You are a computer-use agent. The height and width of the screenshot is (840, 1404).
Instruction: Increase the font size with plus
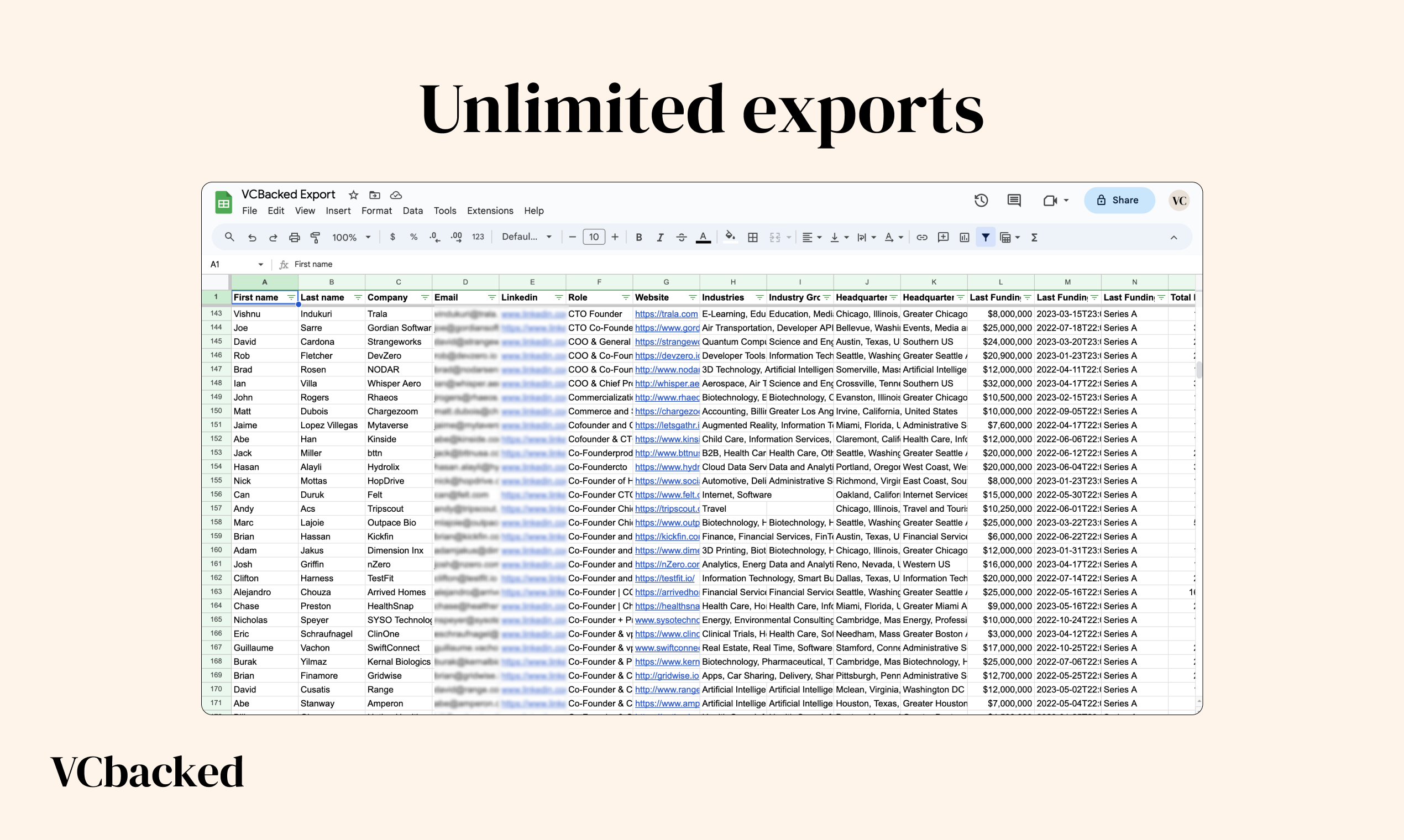coord(615,237)
